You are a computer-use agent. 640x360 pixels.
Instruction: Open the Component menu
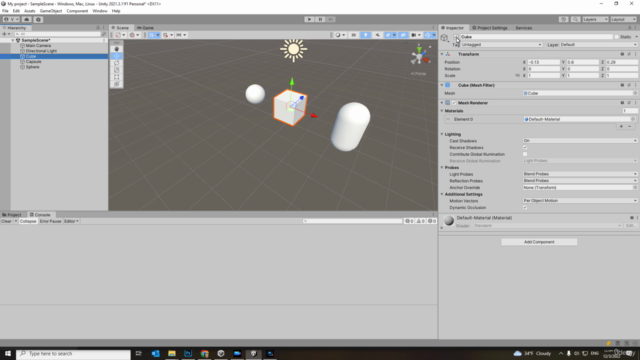[x=77, y=11]
